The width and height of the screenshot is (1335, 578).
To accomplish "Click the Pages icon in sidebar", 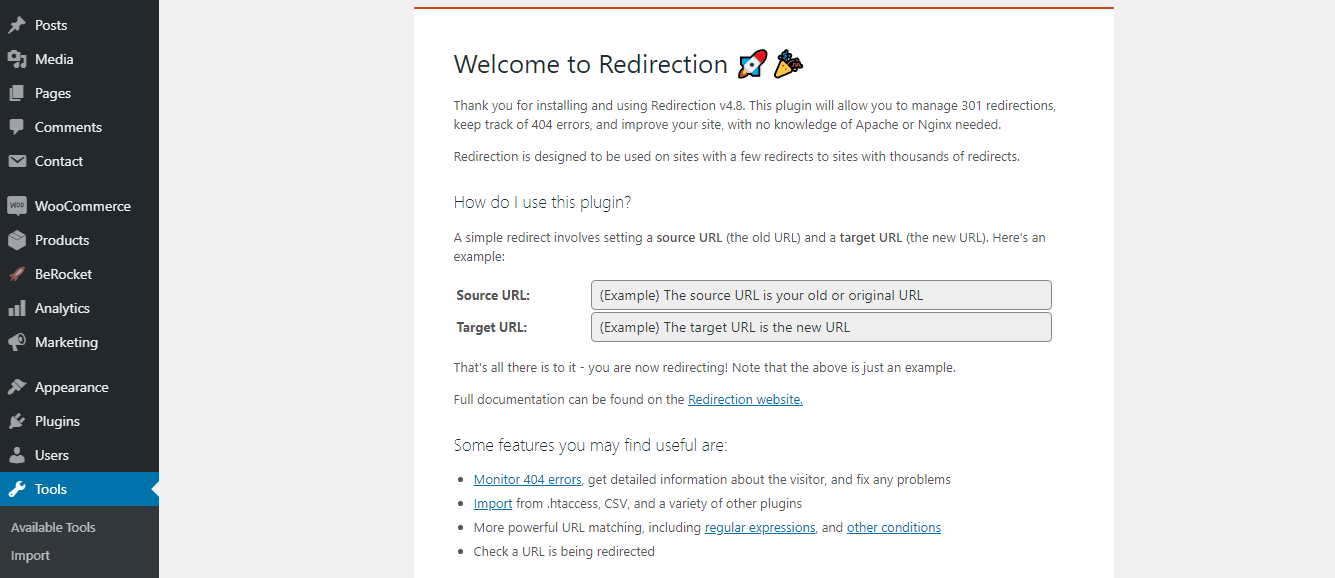I will 16,93.
